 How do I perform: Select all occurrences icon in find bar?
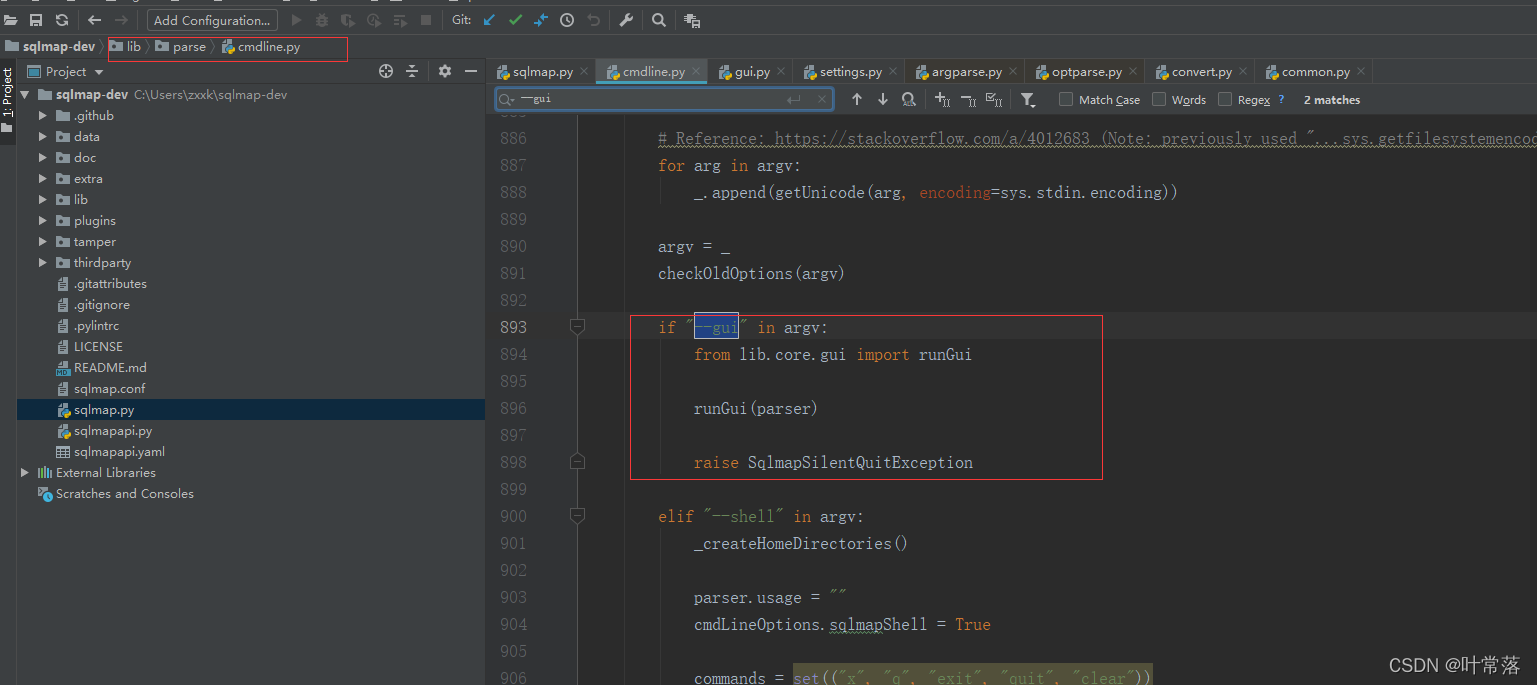tap(994, 99)
